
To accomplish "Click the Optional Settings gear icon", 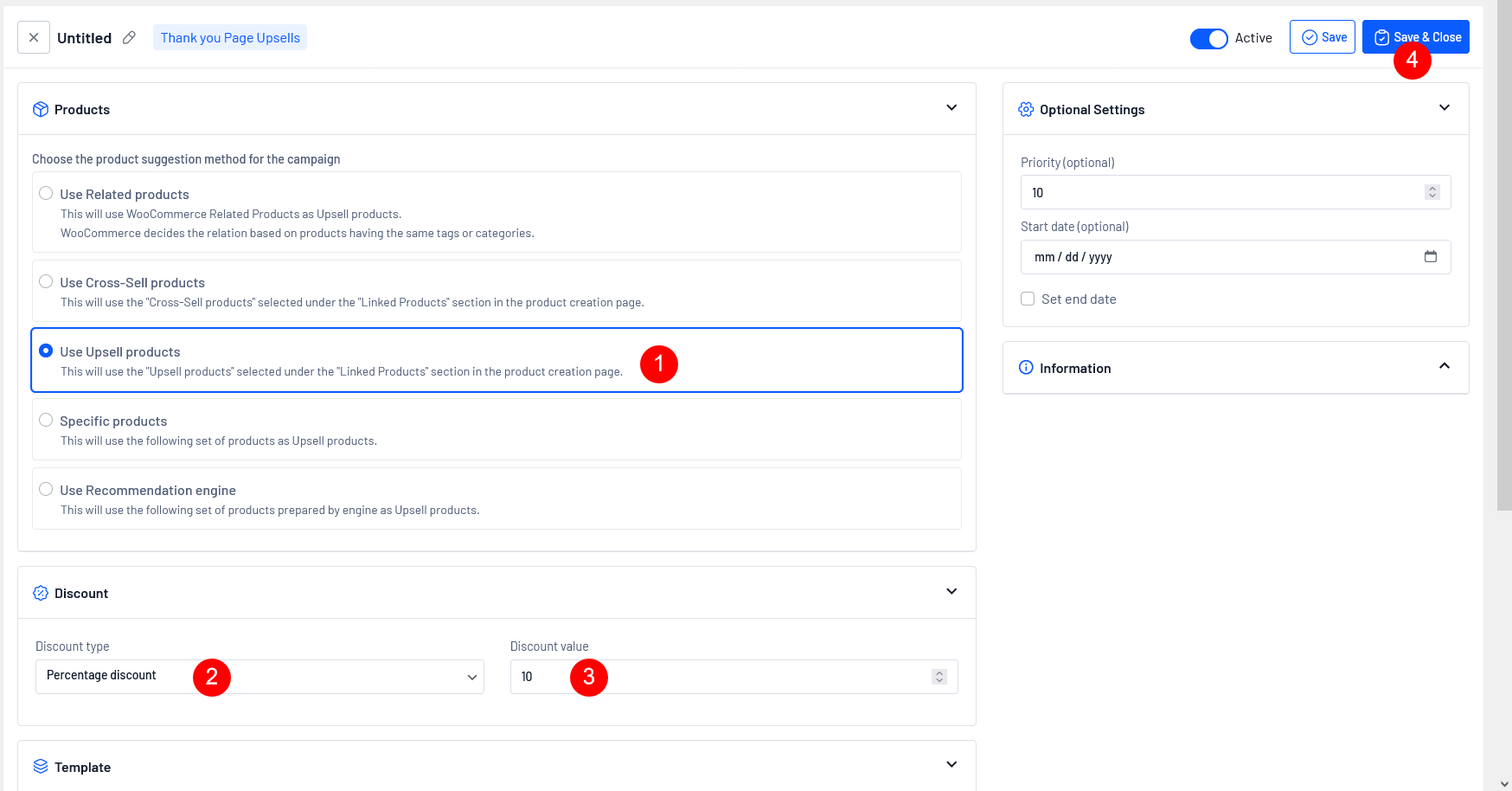I will [x=1026, y=109].
